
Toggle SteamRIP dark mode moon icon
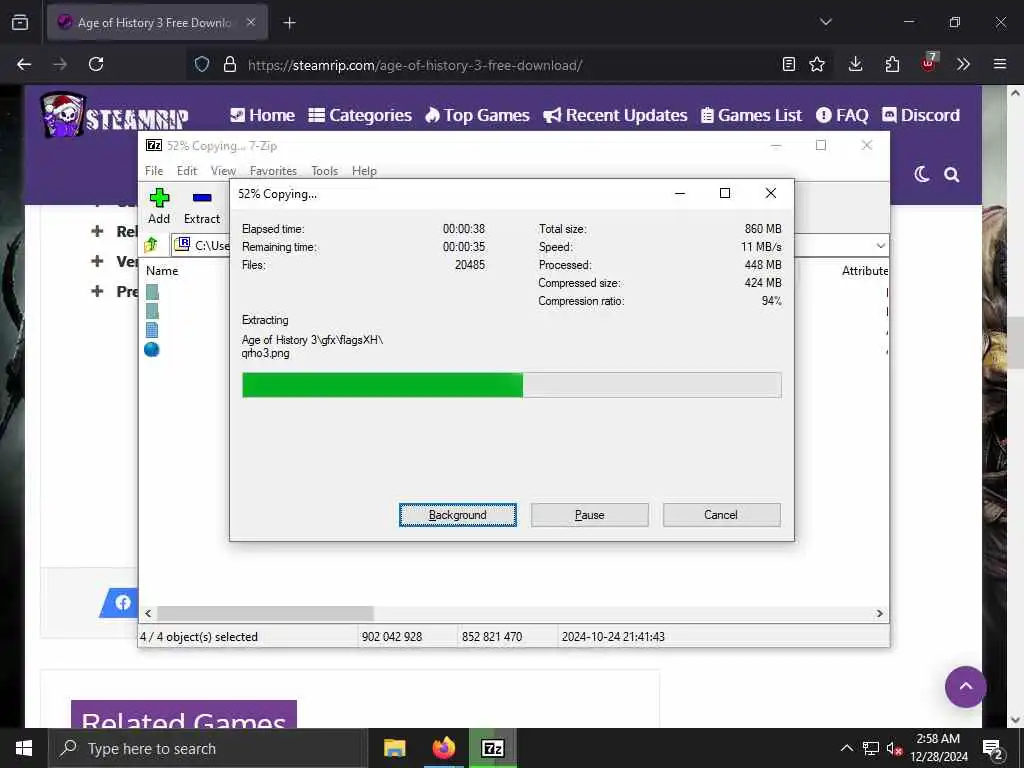click(x=921, y=174)
